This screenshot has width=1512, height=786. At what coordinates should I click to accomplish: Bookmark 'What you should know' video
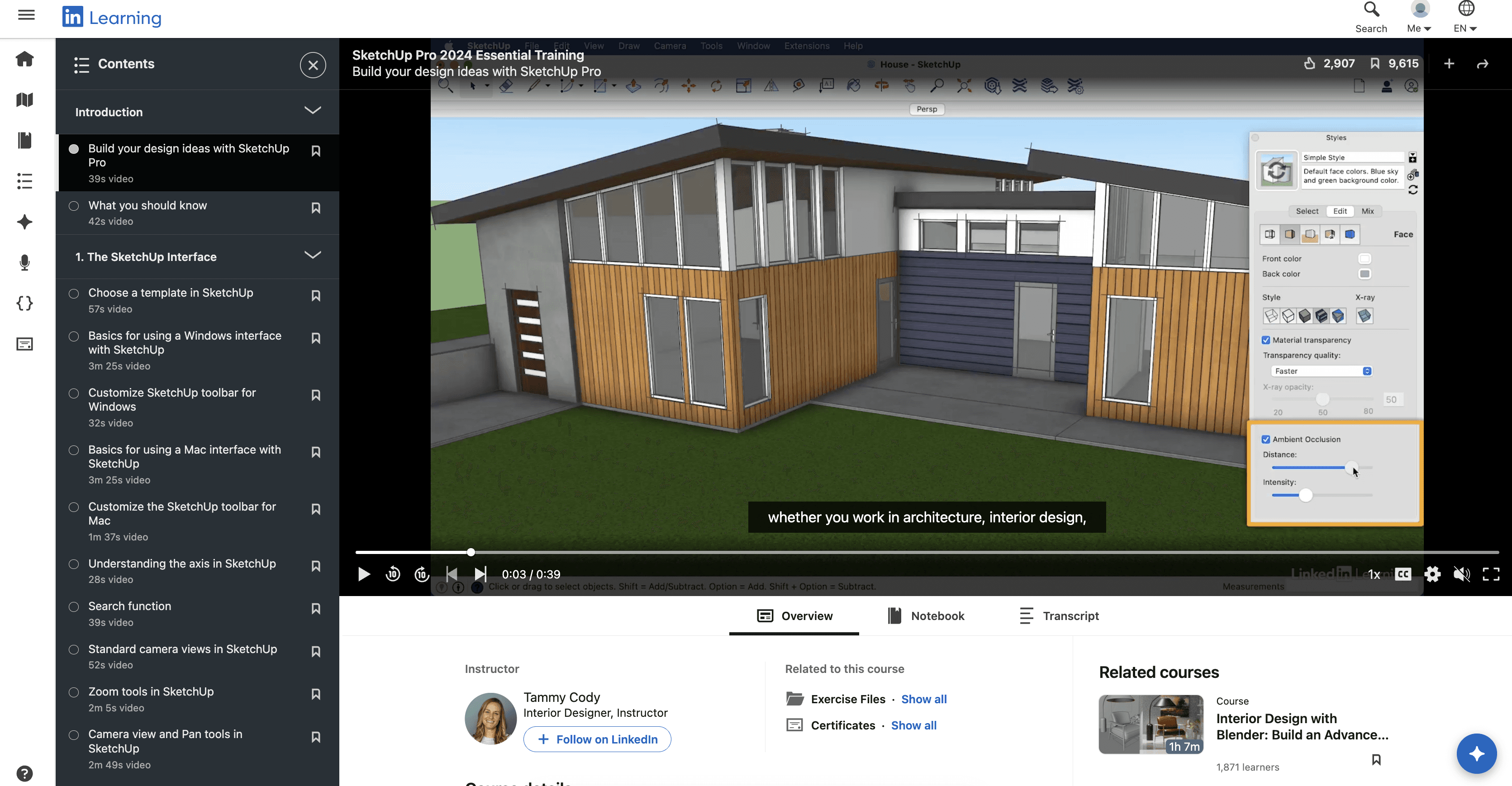pos(316,208)
